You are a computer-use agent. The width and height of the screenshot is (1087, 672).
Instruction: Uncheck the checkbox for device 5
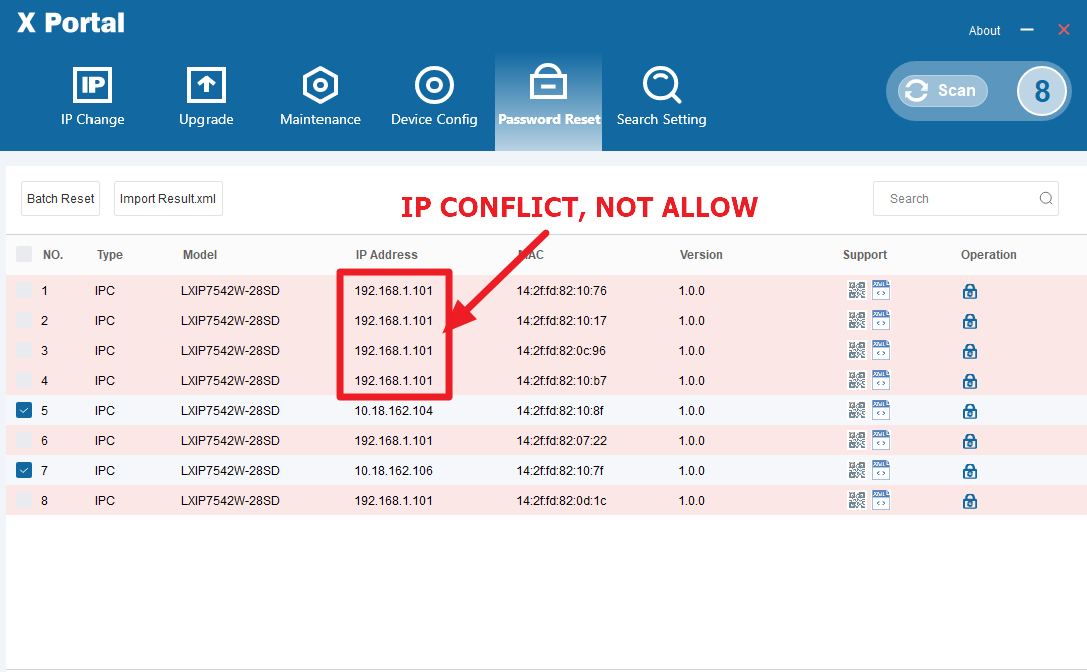(x=24, y=410)
